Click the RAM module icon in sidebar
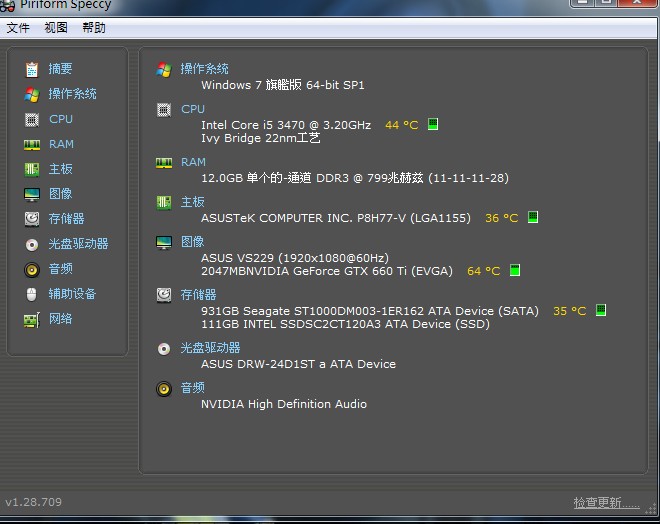This screenshot has width=660, height=524. [32, 145]
